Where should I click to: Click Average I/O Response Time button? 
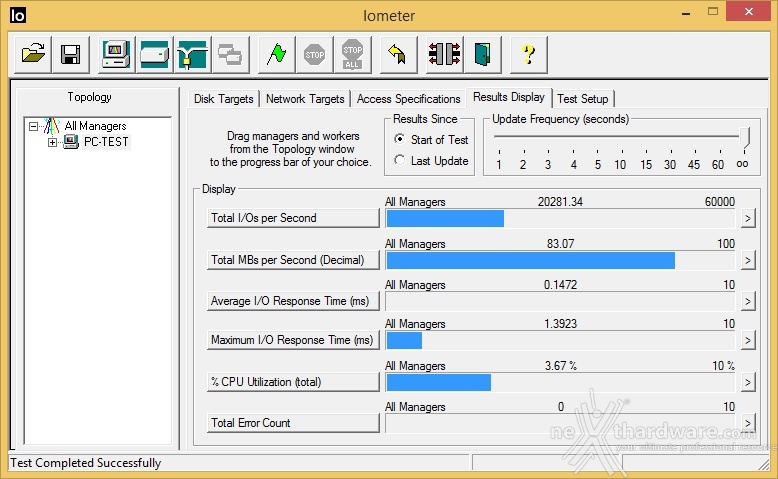[293, 301]
